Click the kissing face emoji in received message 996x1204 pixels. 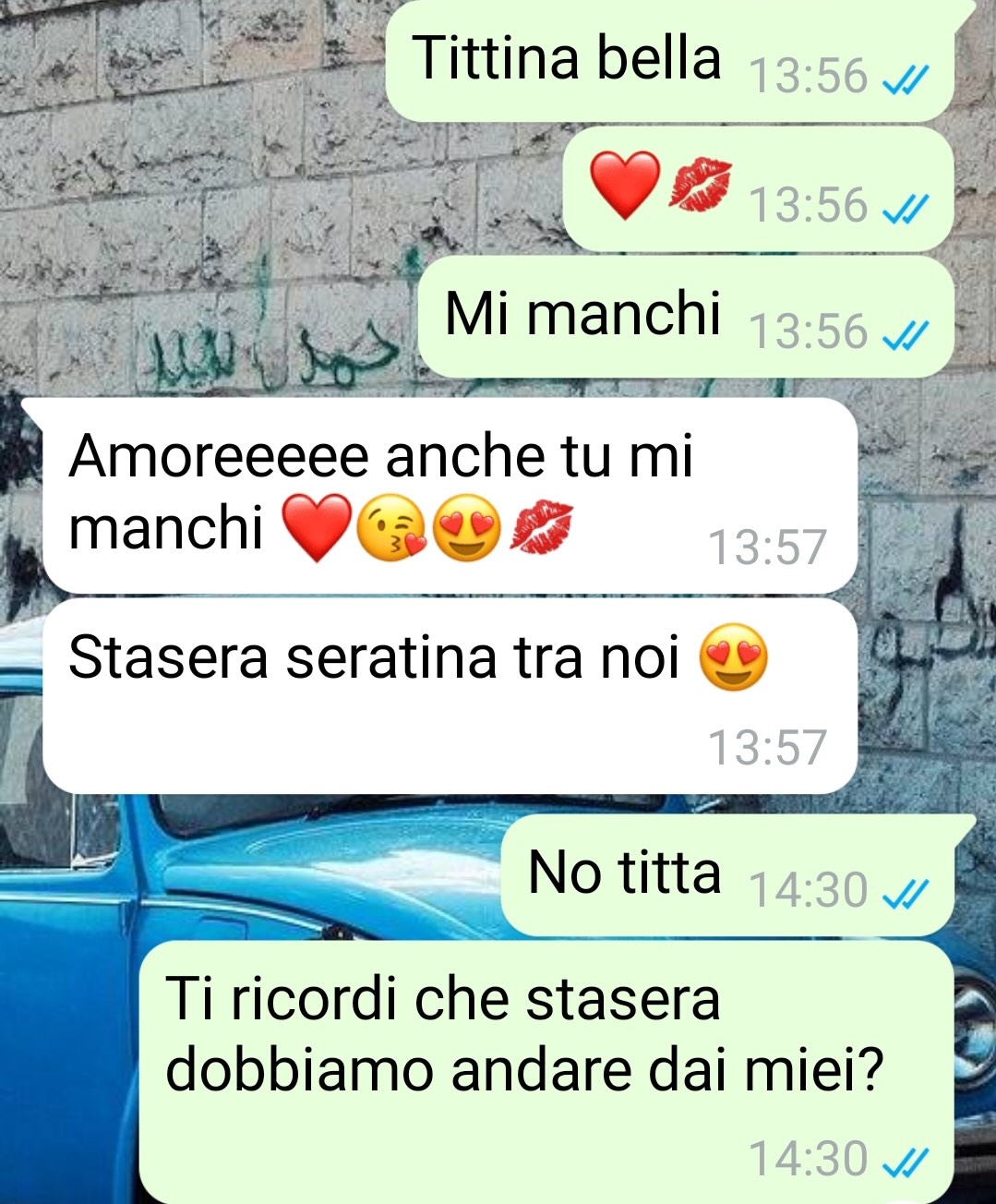point(391,530)
